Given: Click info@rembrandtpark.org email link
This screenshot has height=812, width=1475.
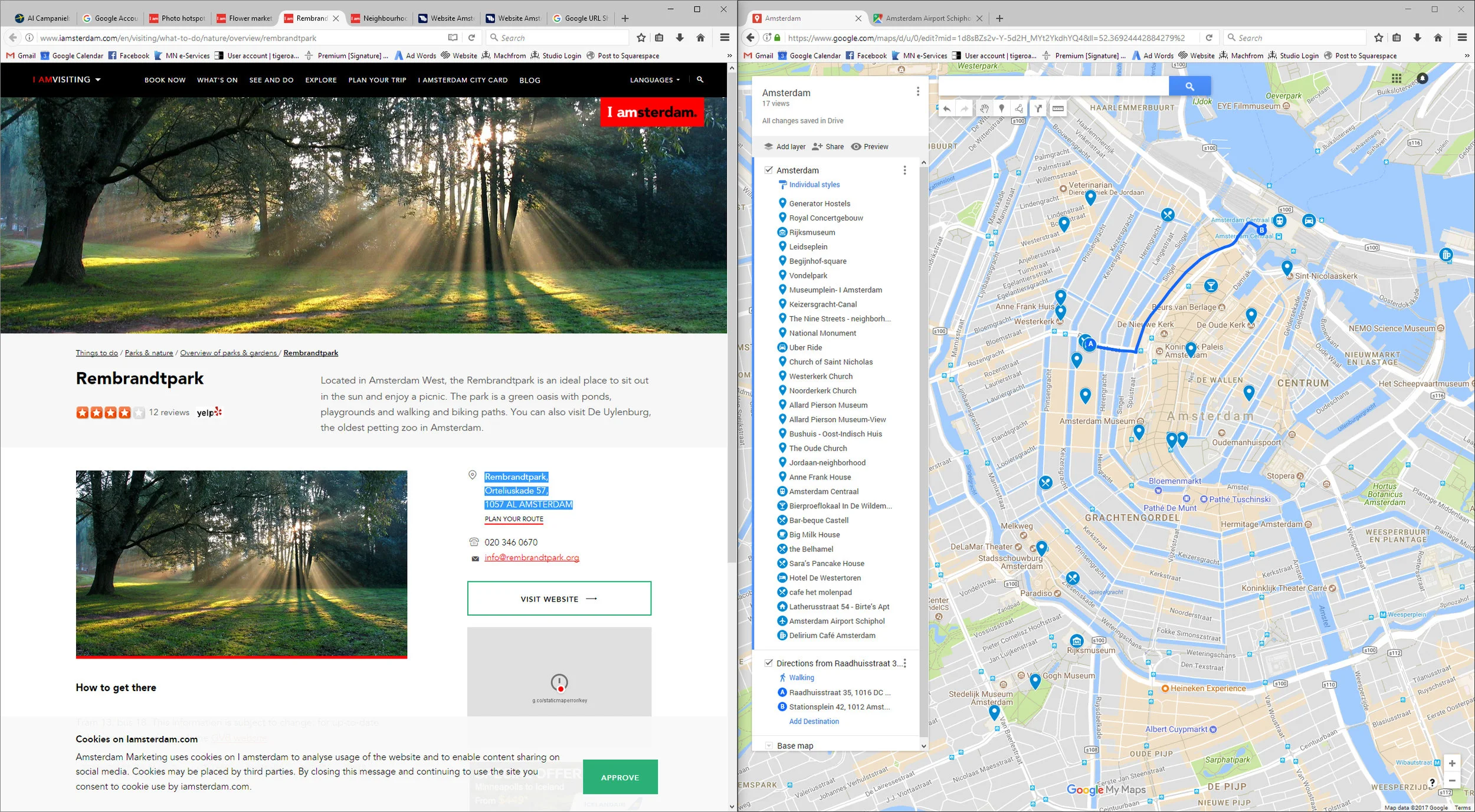Looking at the screenshot, I should pyautogui.click(x=532, y=557).
